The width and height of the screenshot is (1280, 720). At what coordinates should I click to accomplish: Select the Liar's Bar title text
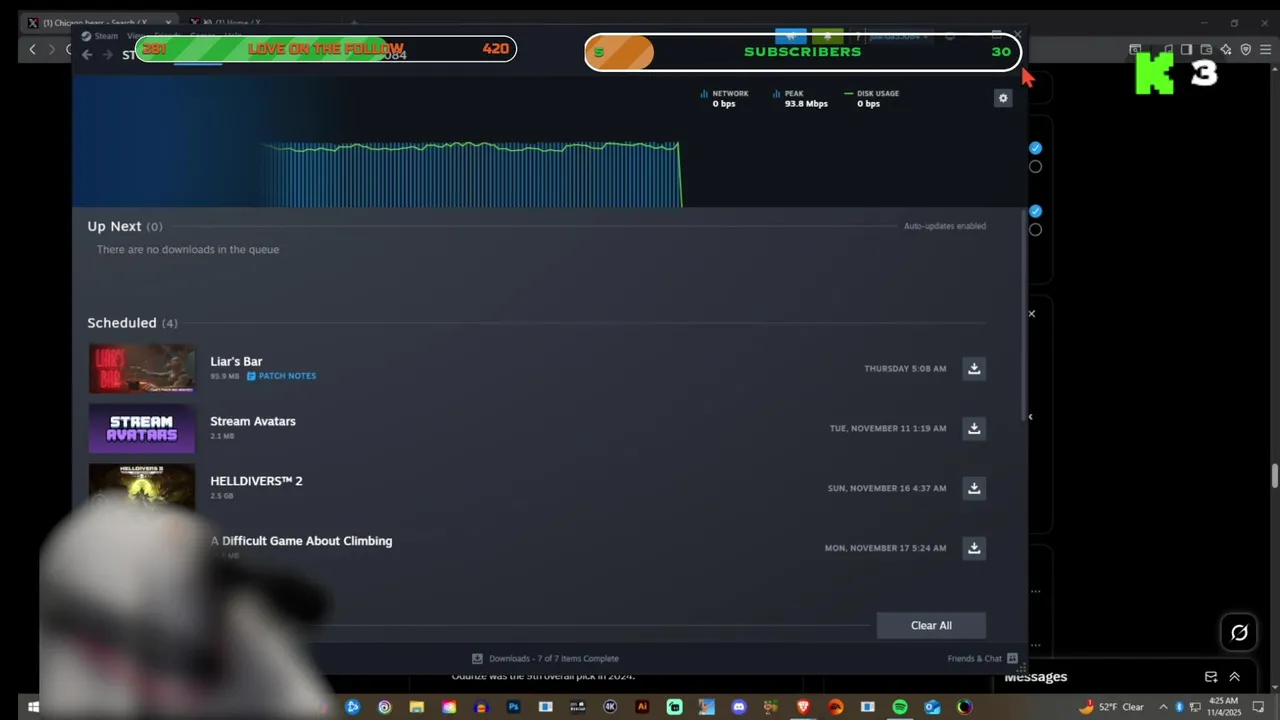pyautogui.click(x=236, y=361)
